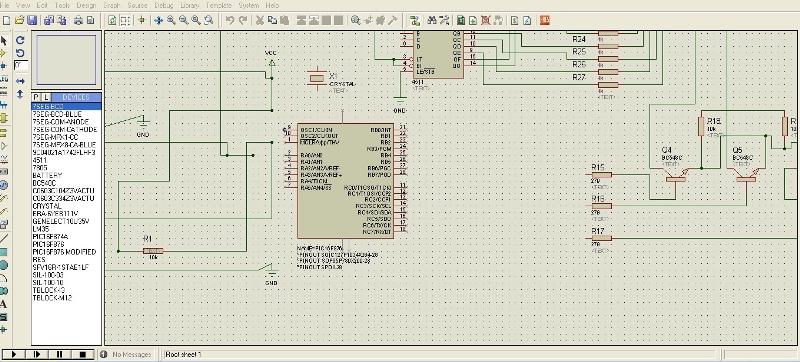Viewport: 800px width, 362px height.
Task: Add a new sheet
Action: [473, 20]
